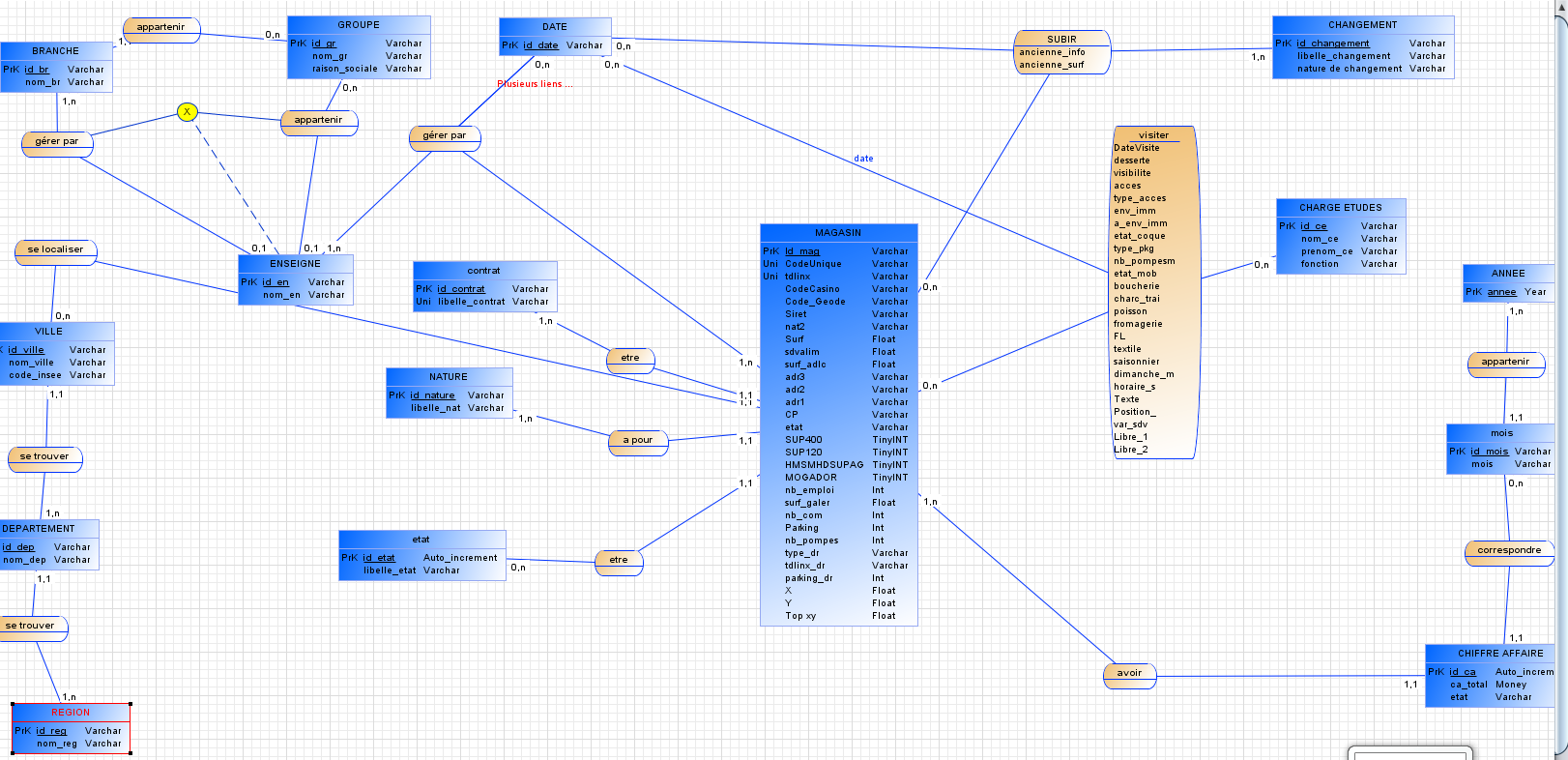Select appartenir association between ANNEE and mois
Image resolution: width=1568 pixels, height=760 pixels.
[x=1506, y=363]
